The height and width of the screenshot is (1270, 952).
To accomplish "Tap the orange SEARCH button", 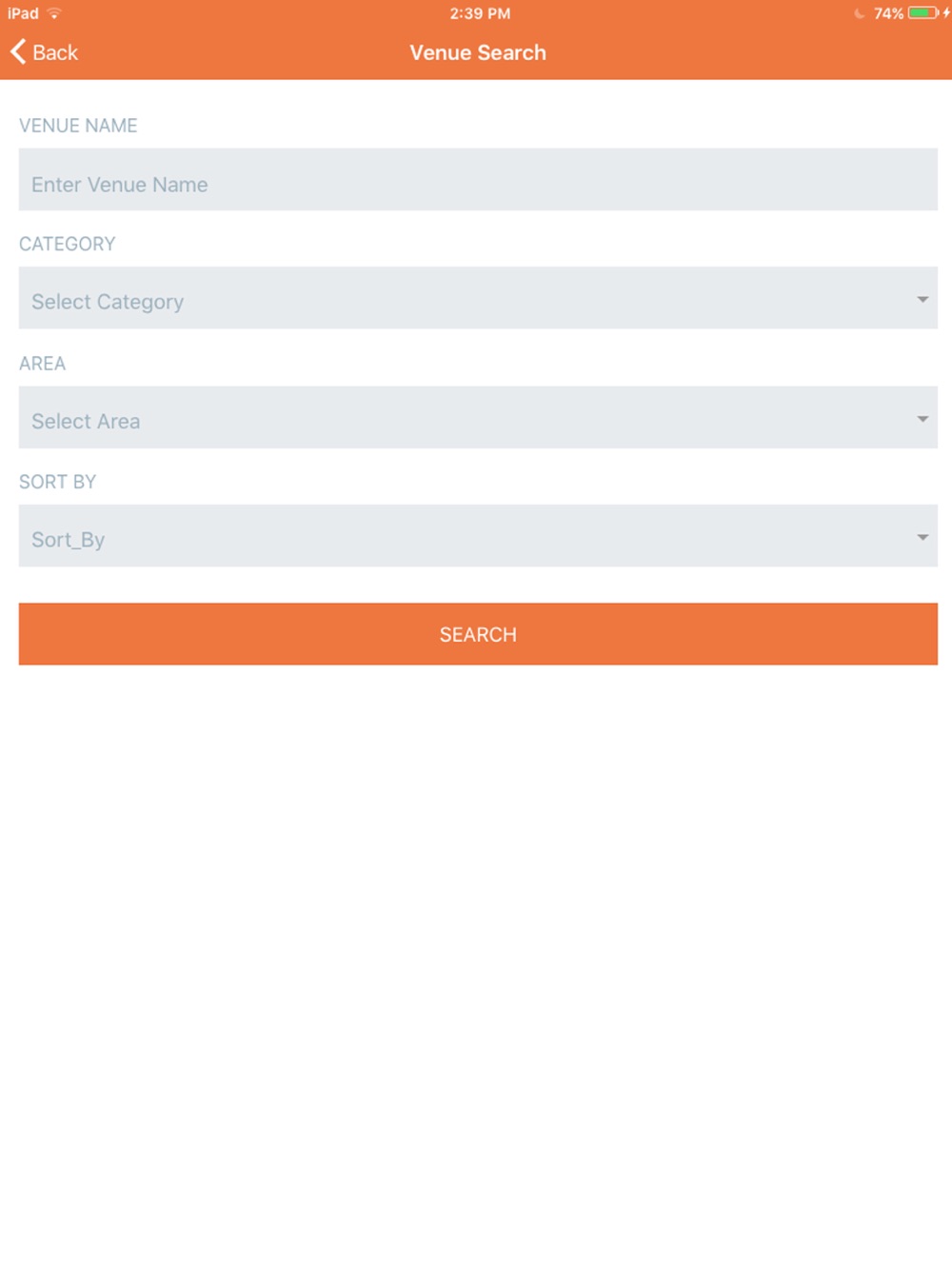I will 478,634.
